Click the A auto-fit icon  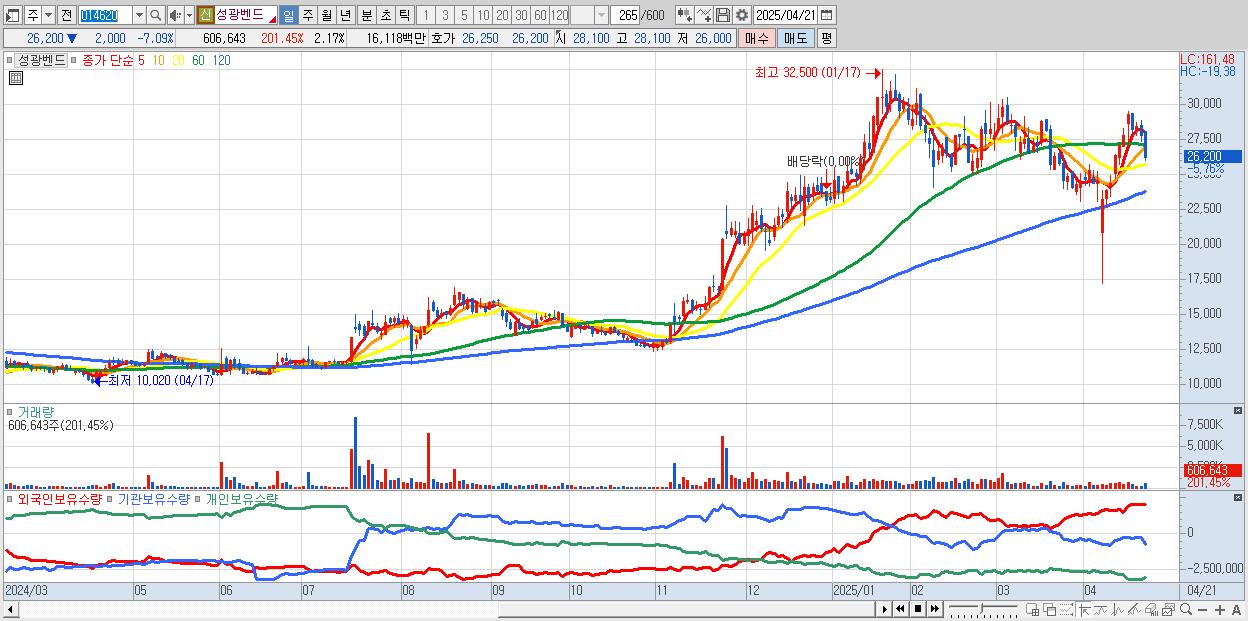(x=1237, y=609)
